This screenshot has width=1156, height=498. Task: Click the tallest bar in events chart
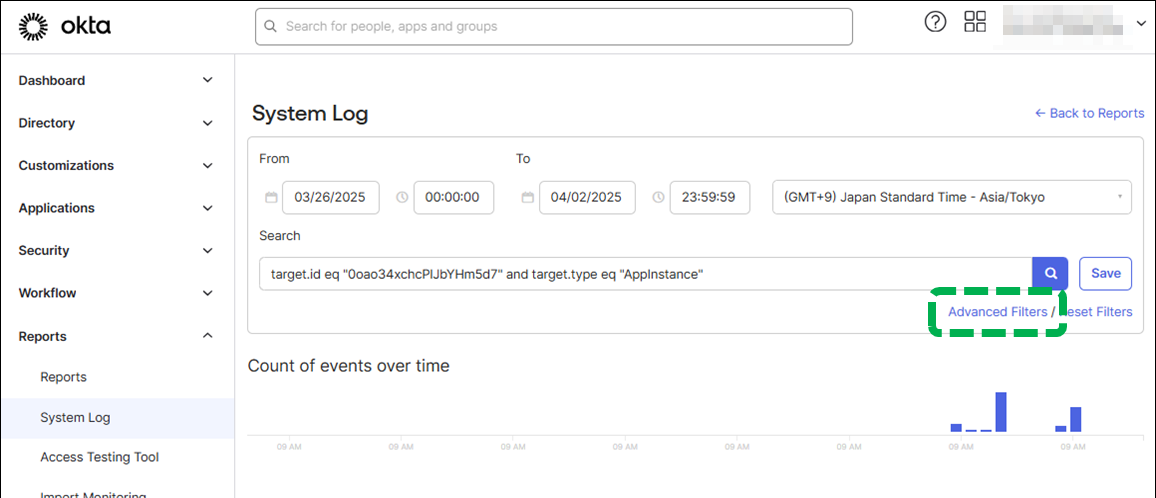(1001, 411)
